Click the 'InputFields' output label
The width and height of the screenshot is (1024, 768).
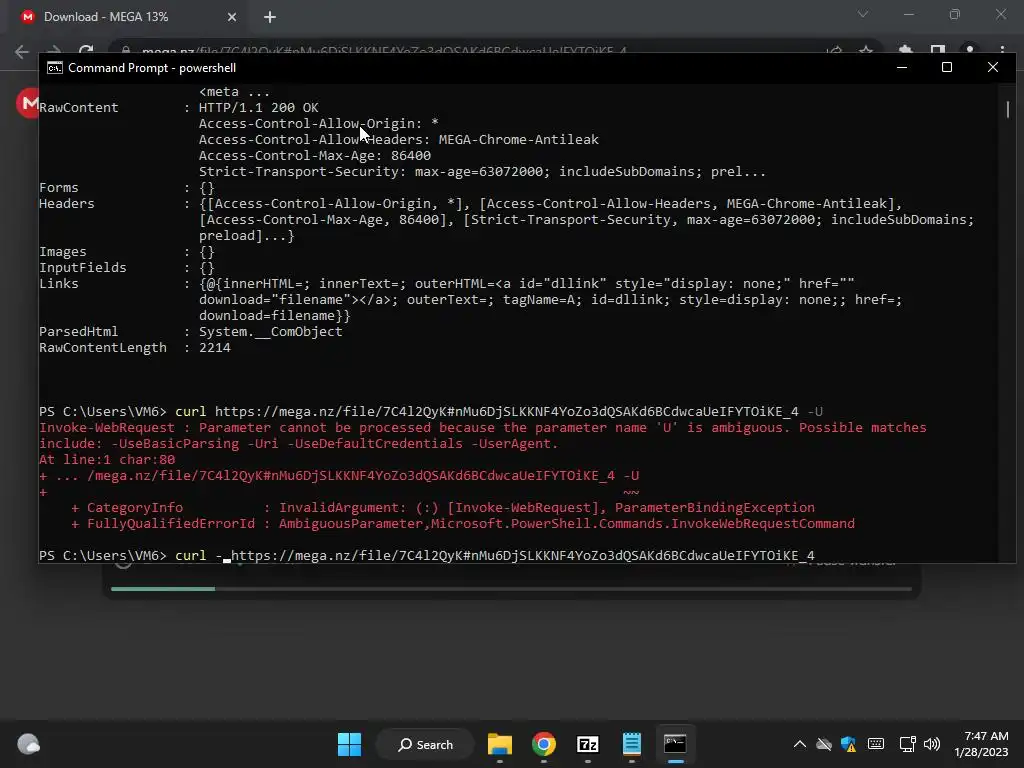pos(82,268)
